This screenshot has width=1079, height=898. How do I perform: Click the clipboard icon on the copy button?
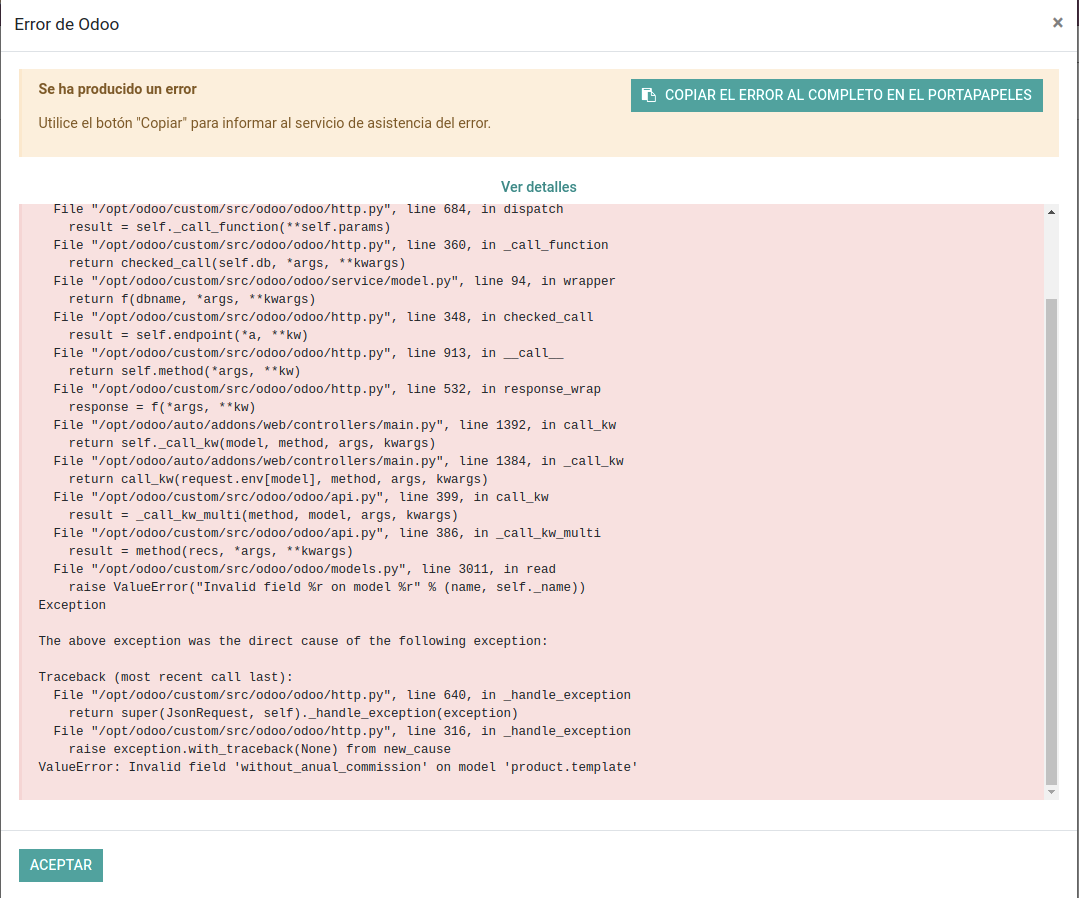(x=648, y=95)
